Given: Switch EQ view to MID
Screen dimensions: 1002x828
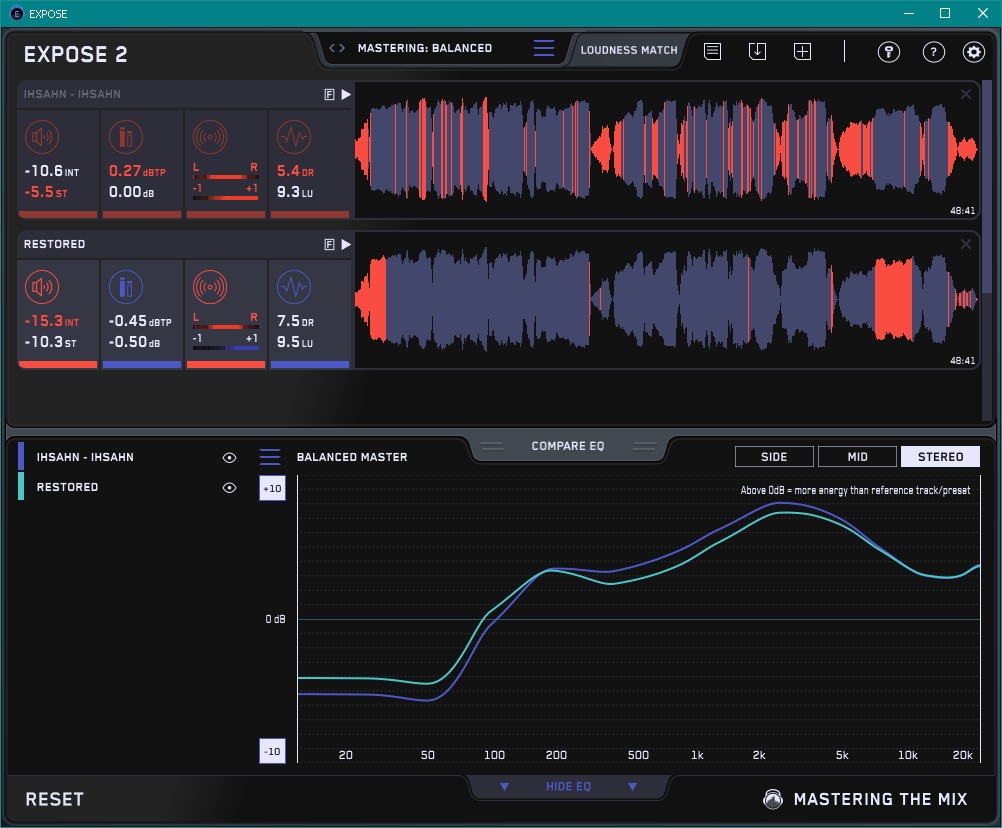Looking at the screenshot, I should [857, 457].
